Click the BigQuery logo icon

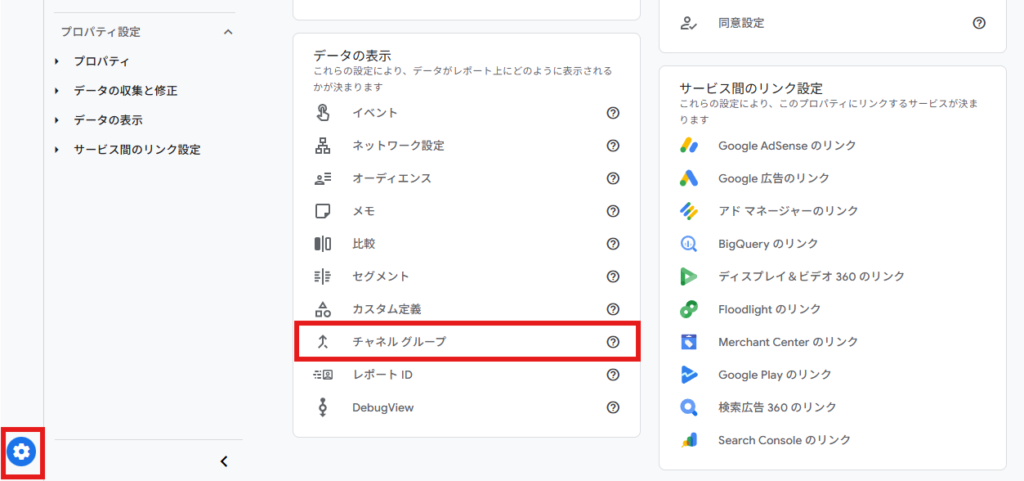[689, 243]
